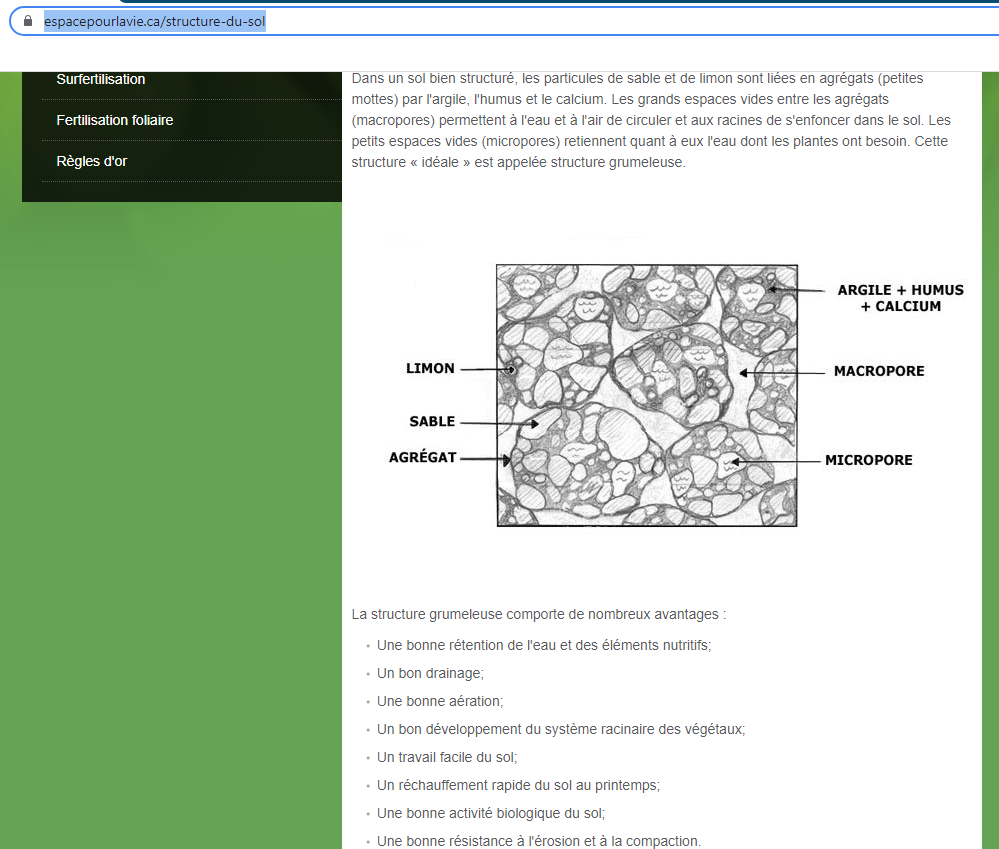Click the MACROPORE label in diagram
999x849 pixels.
[x=879, y=371]
